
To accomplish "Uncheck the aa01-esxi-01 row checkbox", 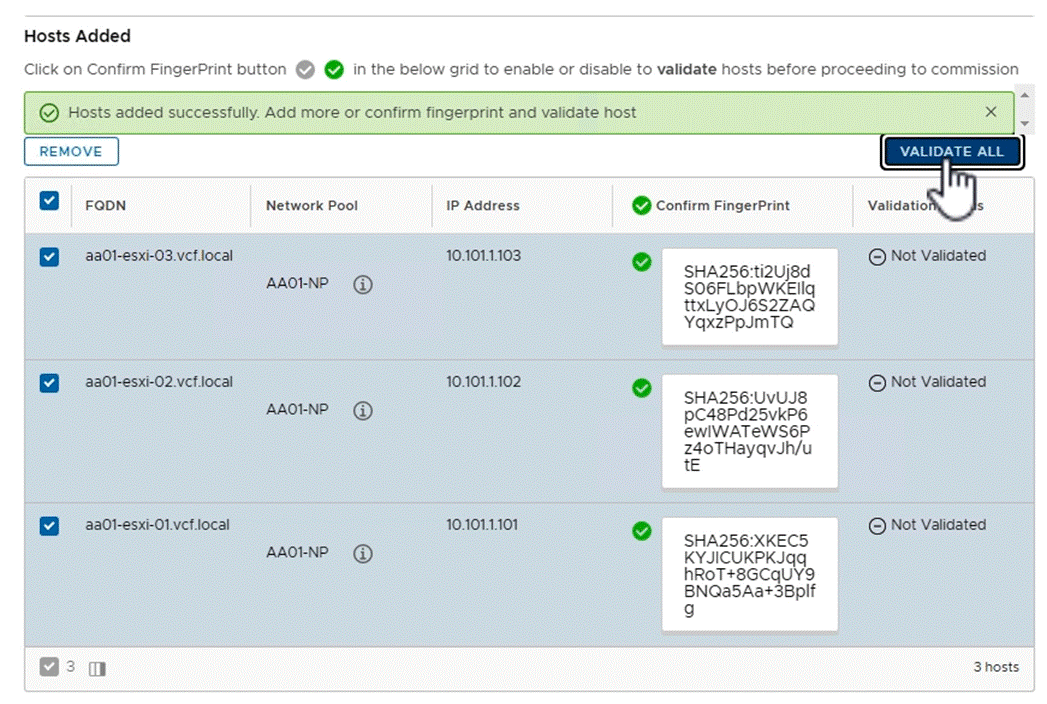I will pyautogui.click(x=48, y=525).
